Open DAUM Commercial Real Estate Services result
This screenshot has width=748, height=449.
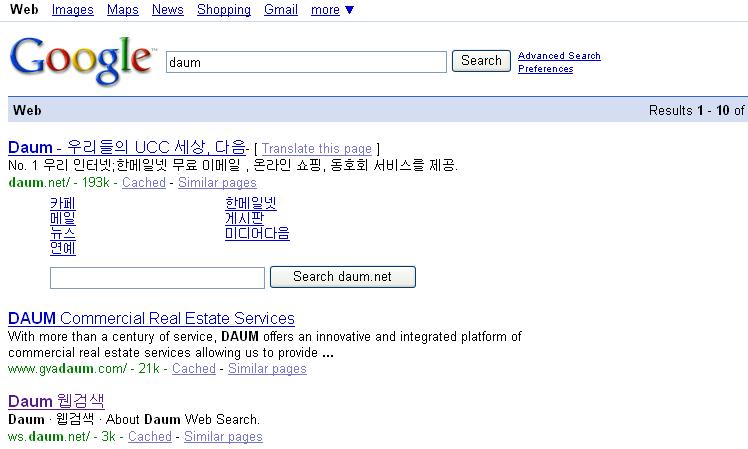(151, 318)
